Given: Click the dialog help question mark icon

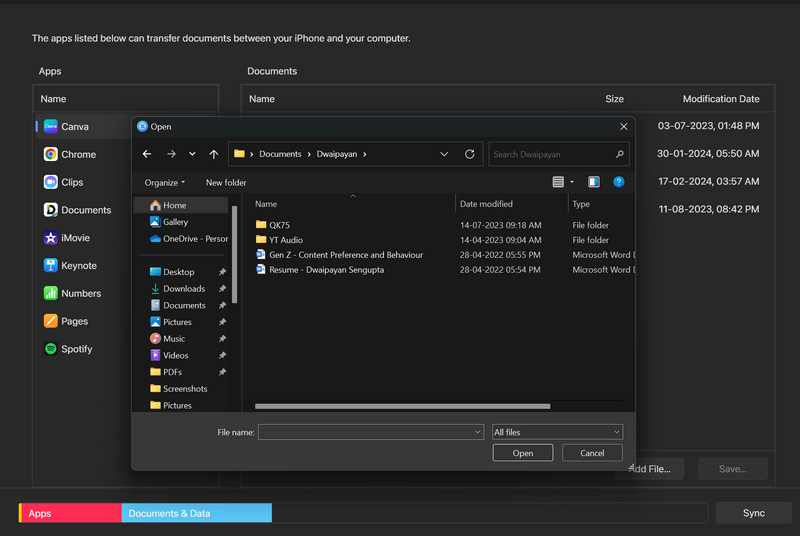Looking at the screenshot, I should (619, 182).
